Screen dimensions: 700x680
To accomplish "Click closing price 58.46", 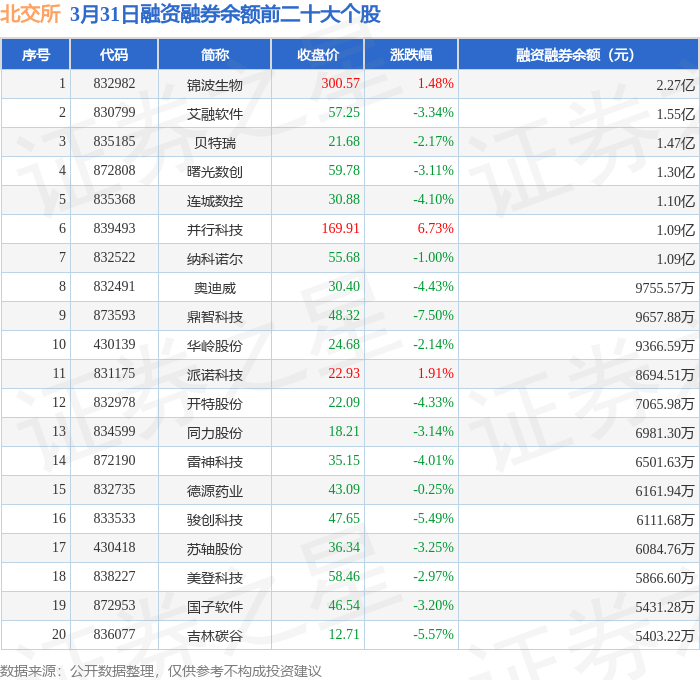I will 344,577.
